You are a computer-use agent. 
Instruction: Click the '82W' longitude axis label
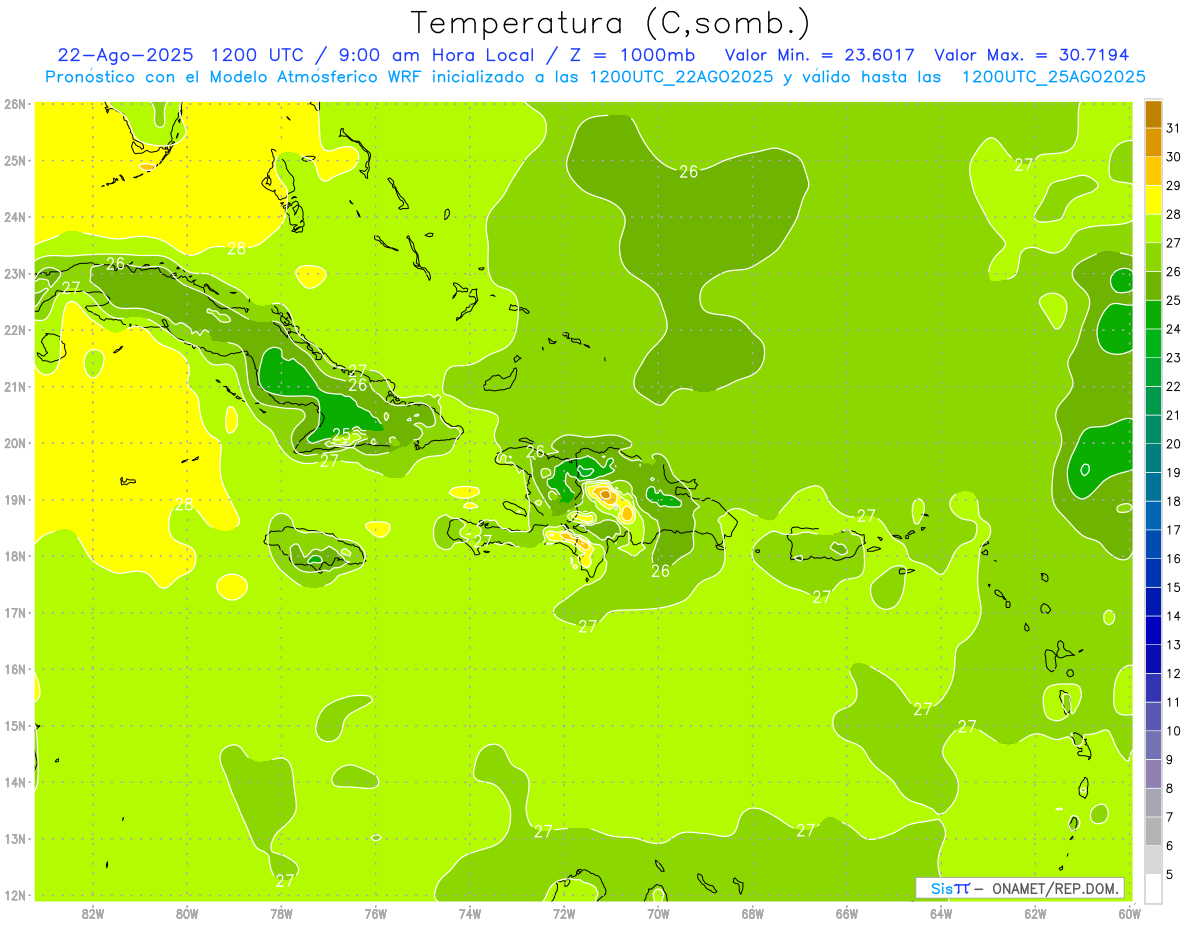tap(93, 913)
